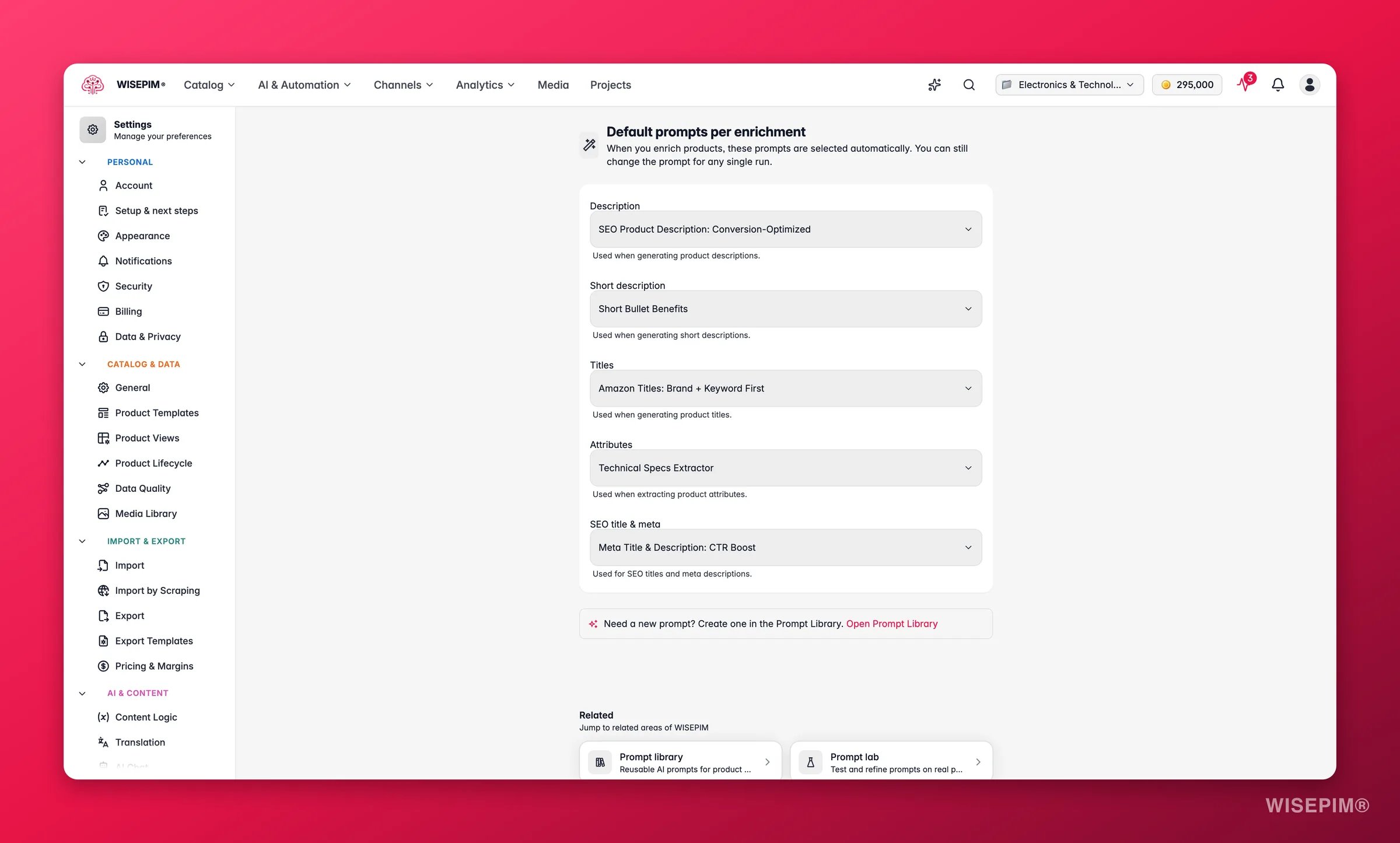Viewport: 1400px width, 843px height.
Task: Click the General gear icon
Action: 103,388
